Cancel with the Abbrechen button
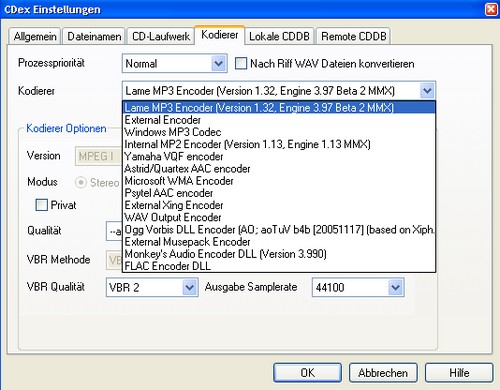 click(x=383, y=372)
